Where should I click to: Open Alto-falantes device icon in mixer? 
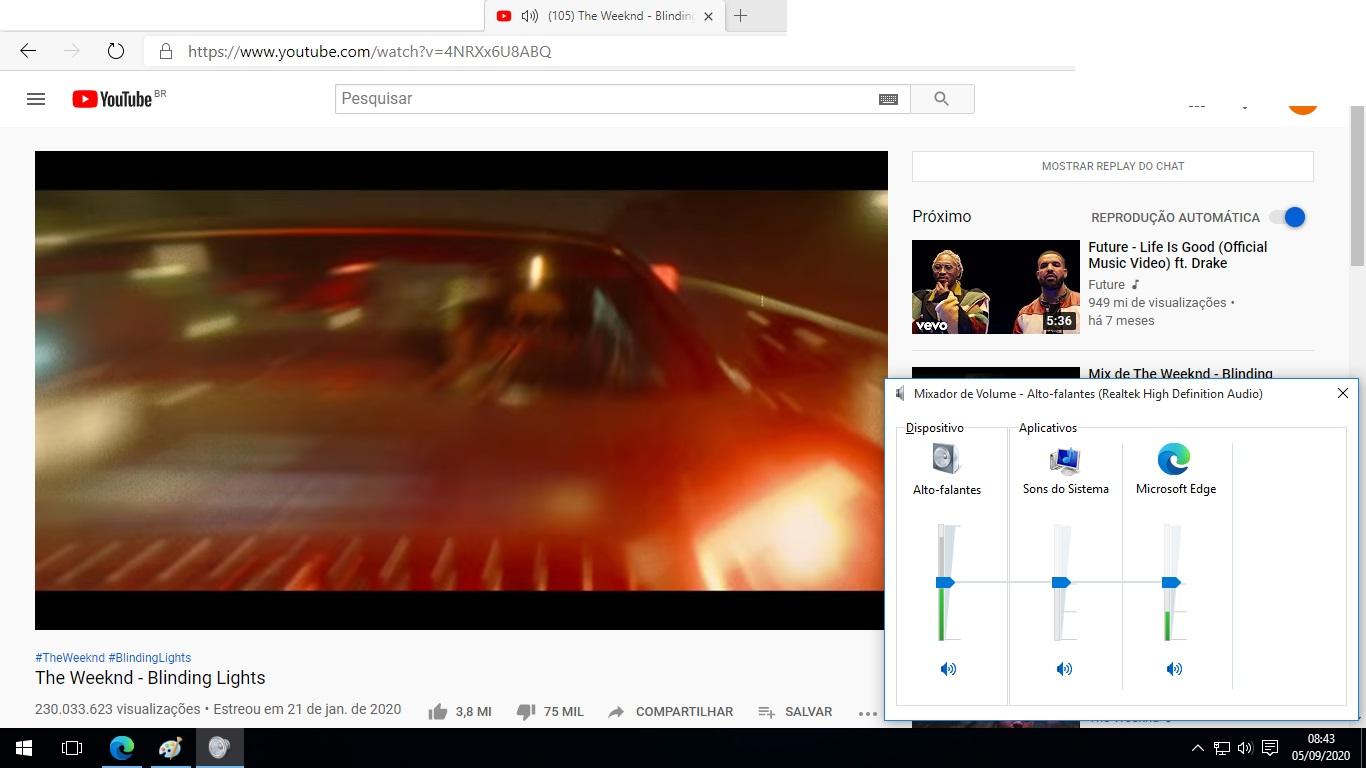tap(946, 459)
